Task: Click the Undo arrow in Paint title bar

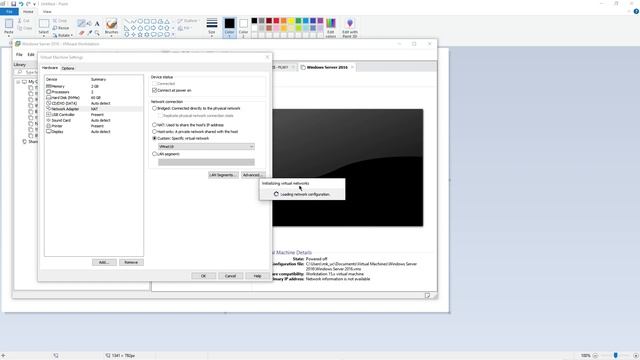Action: pos(21,4)
